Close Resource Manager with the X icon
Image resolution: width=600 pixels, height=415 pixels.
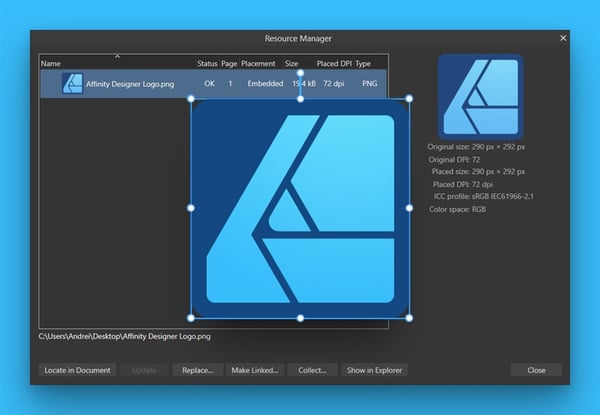(563, 38)
